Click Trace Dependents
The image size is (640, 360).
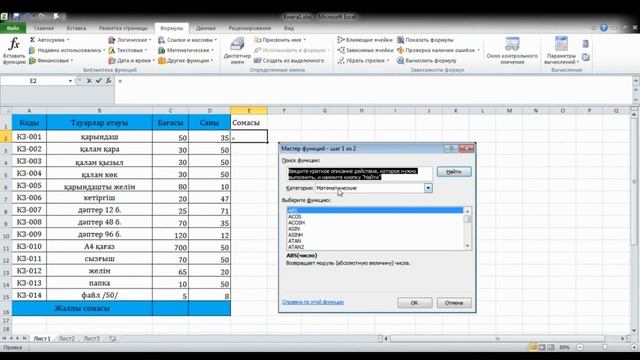pos(365,50)
